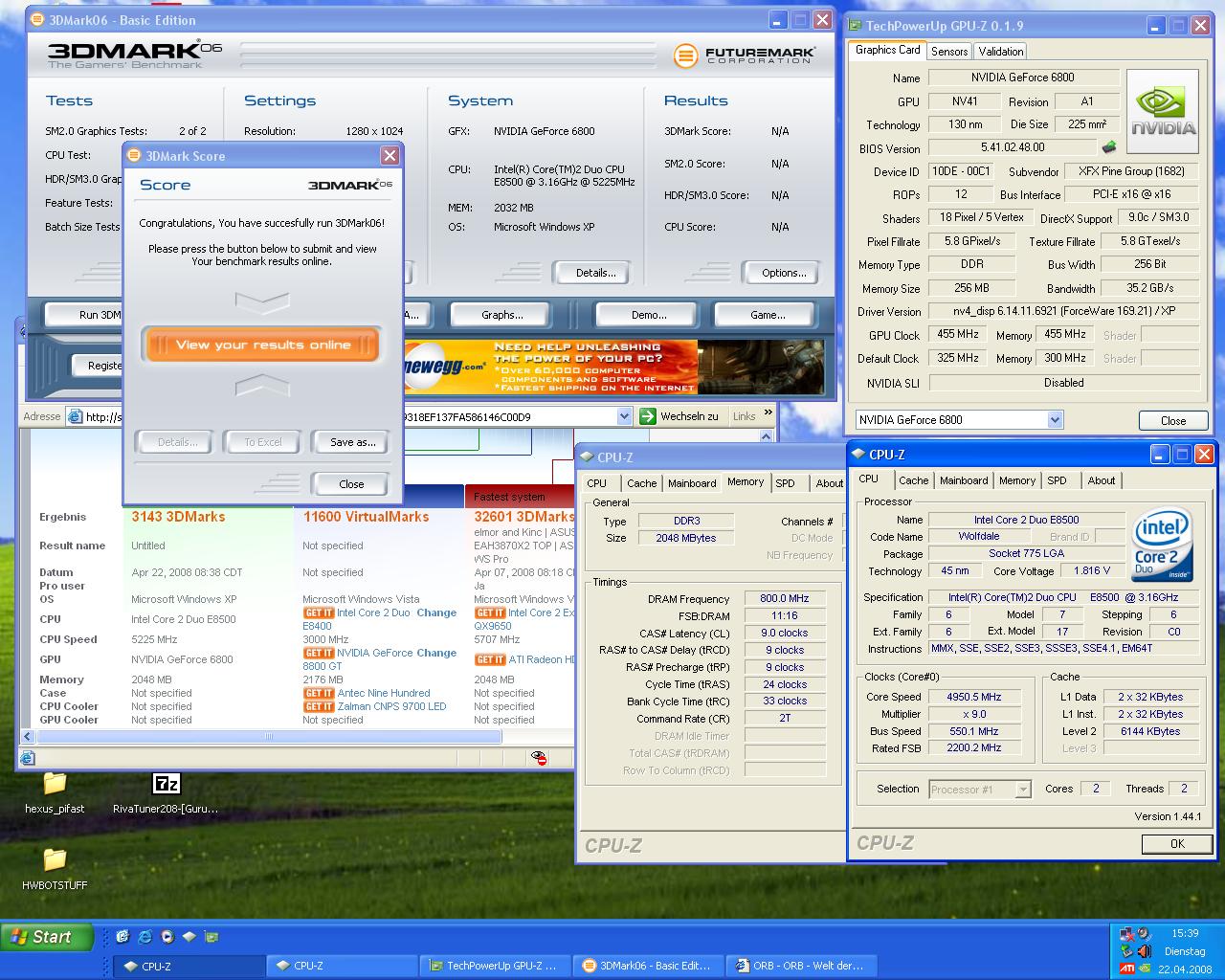This screenshot has height=980, width=1225.
Task: Click the blocked-popup privacy icon in IE status bar
Action: click(540, 758)
